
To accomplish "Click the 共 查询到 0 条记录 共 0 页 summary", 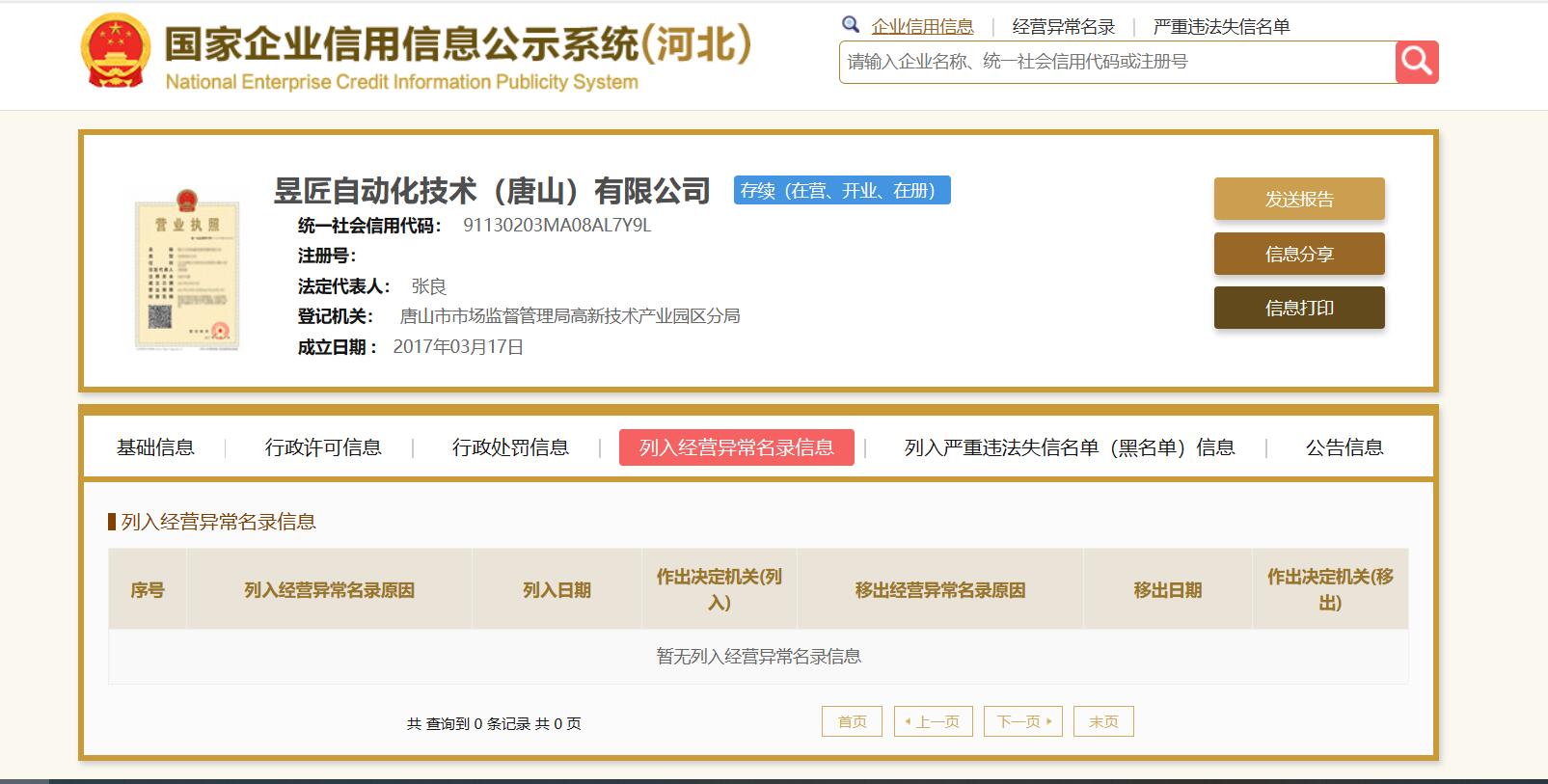I will tap(494, 723).
